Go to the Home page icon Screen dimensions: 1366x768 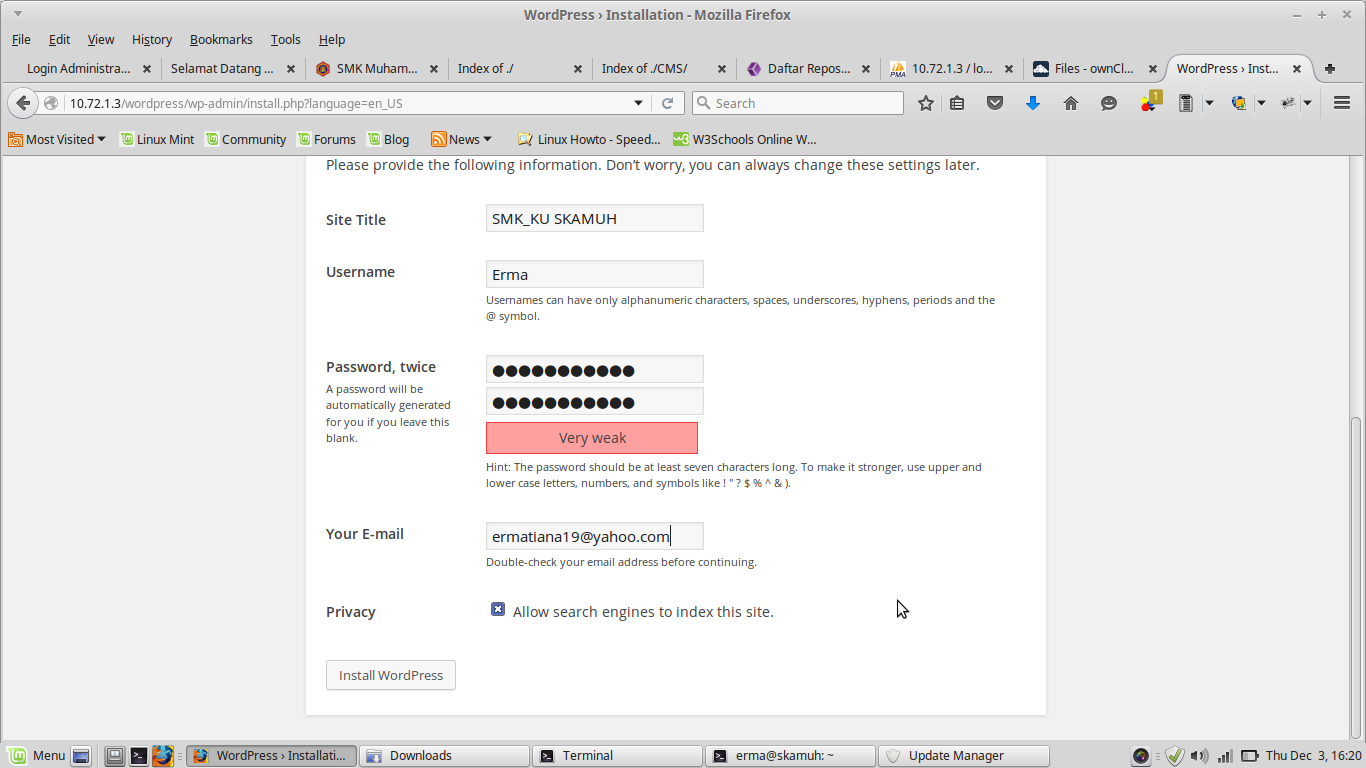(x=1071, y=103)
